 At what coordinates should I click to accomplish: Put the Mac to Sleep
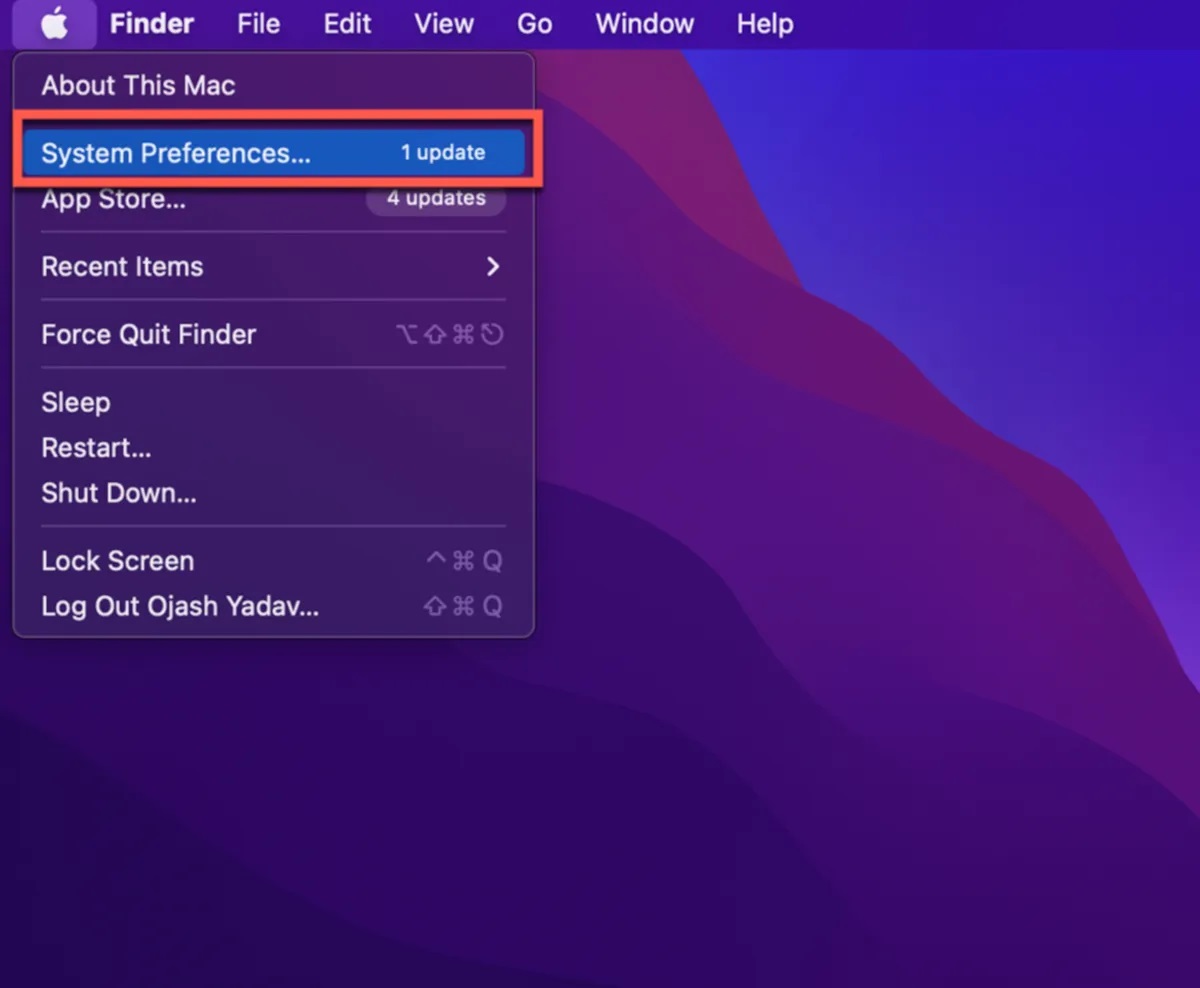[x=273, y=402]
